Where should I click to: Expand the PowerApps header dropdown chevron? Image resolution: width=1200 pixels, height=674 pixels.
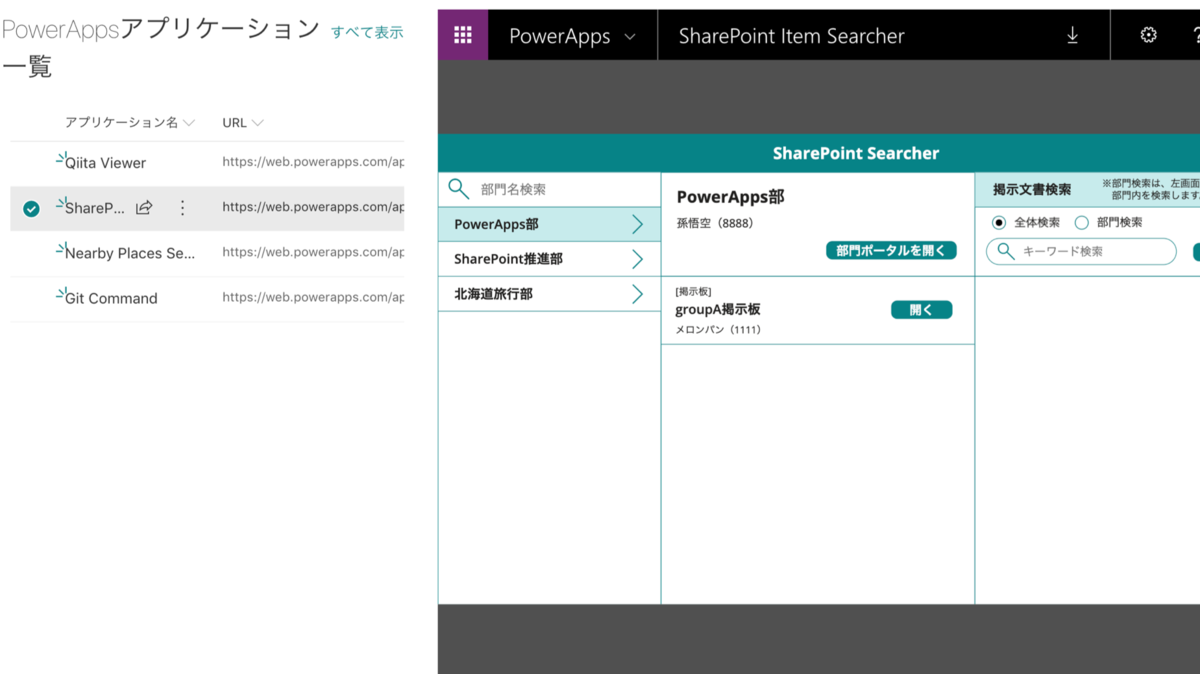630,37
